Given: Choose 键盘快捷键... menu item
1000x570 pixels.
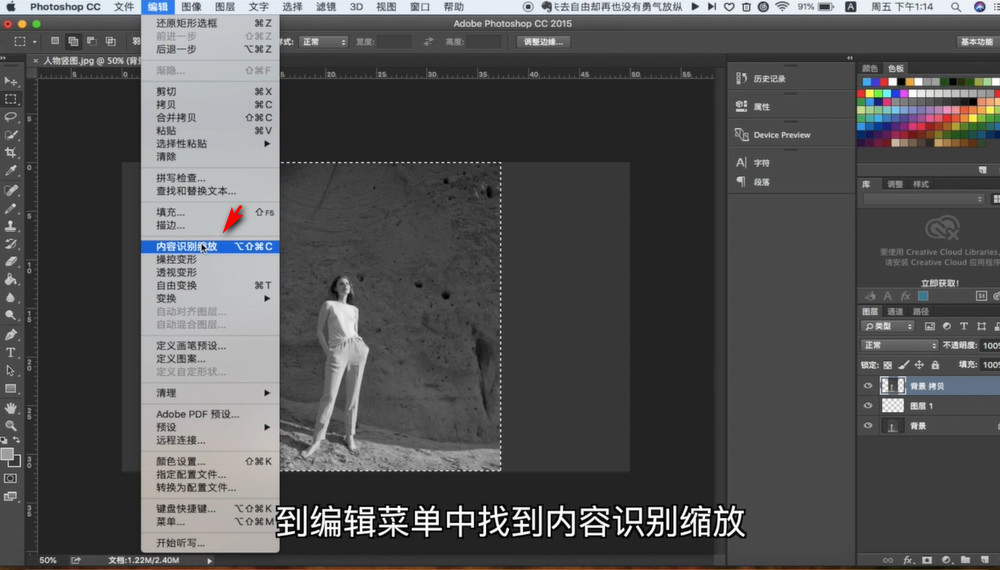Looking at the screenshot, I should point(210,508).
